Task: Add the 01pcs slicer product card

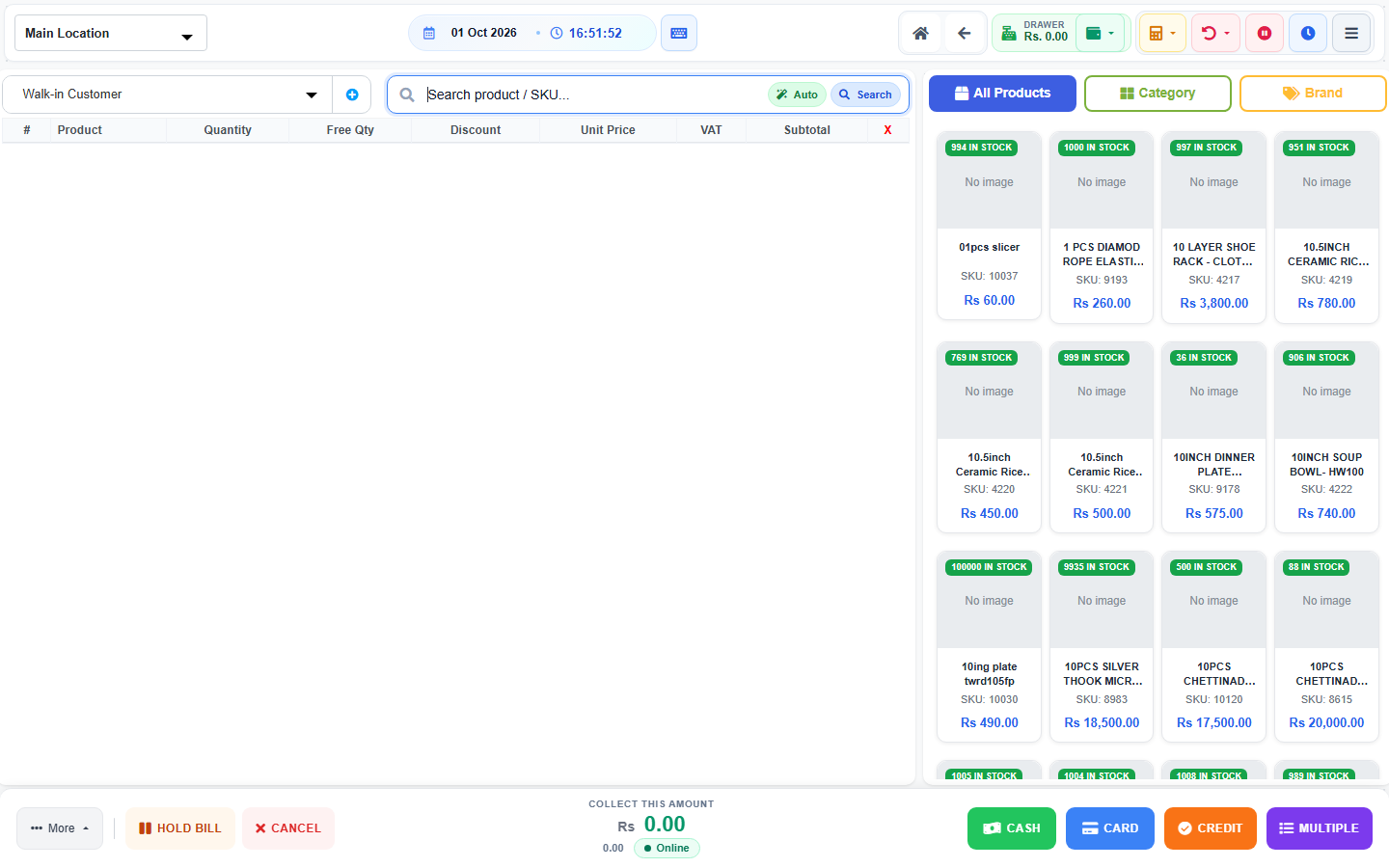Action: (990, 226)
